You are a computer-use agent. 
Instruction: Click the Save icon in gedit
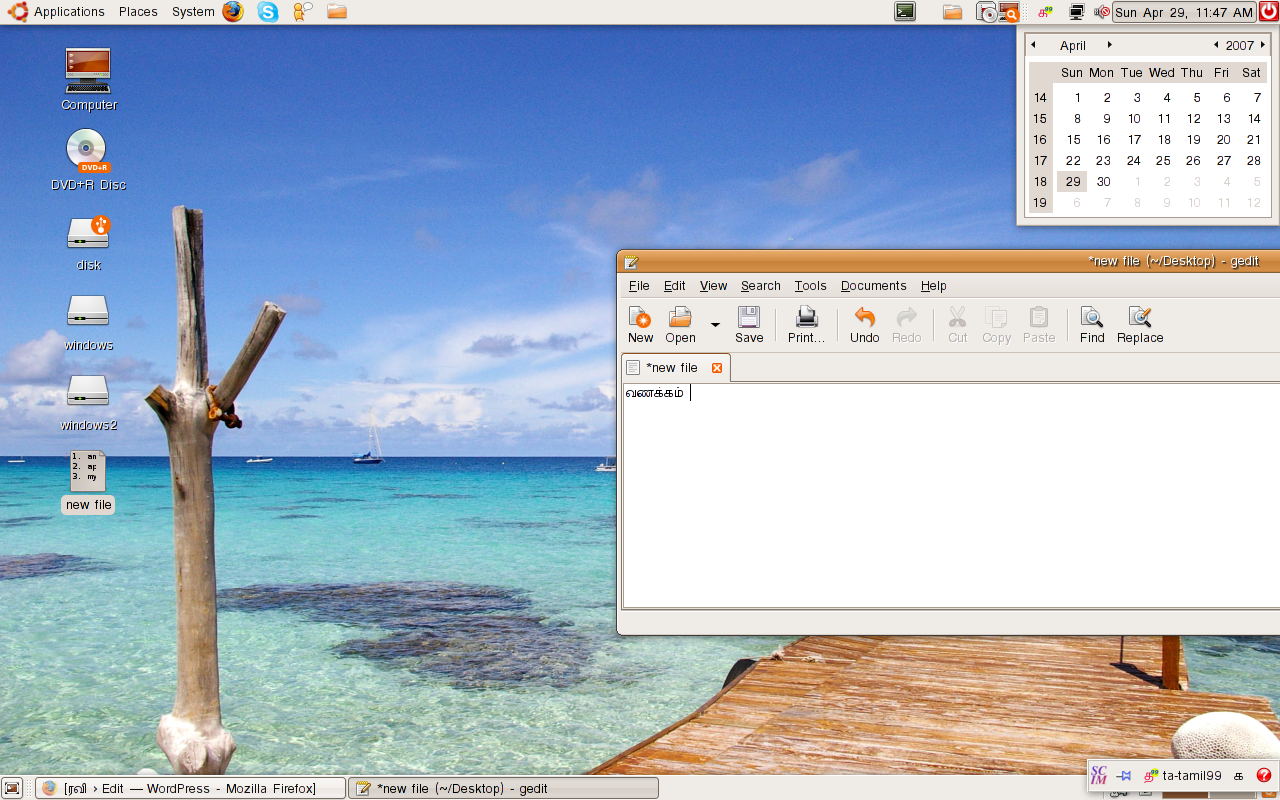(x=748, y=324)
